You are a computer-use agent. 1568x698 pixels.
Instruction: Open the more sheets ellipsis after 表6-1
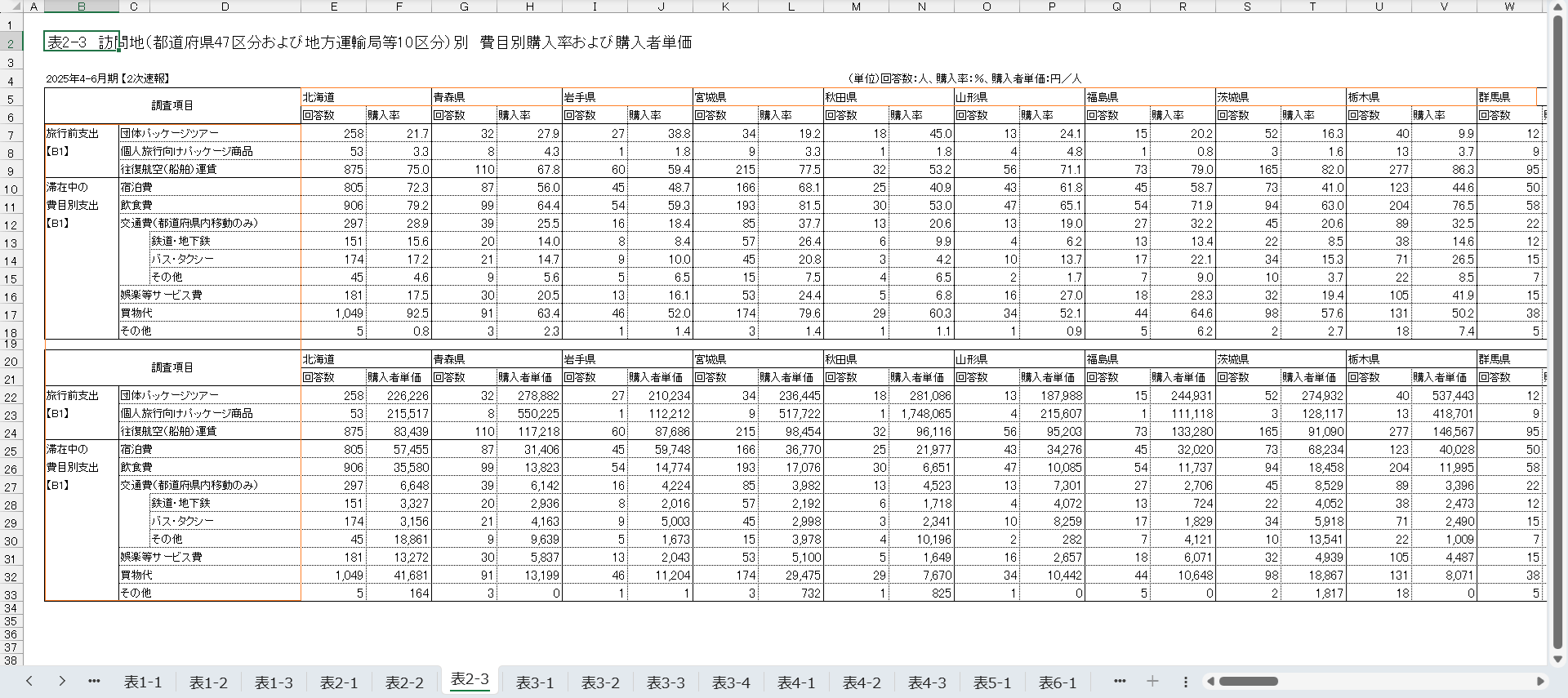[x=1120, y=681]
